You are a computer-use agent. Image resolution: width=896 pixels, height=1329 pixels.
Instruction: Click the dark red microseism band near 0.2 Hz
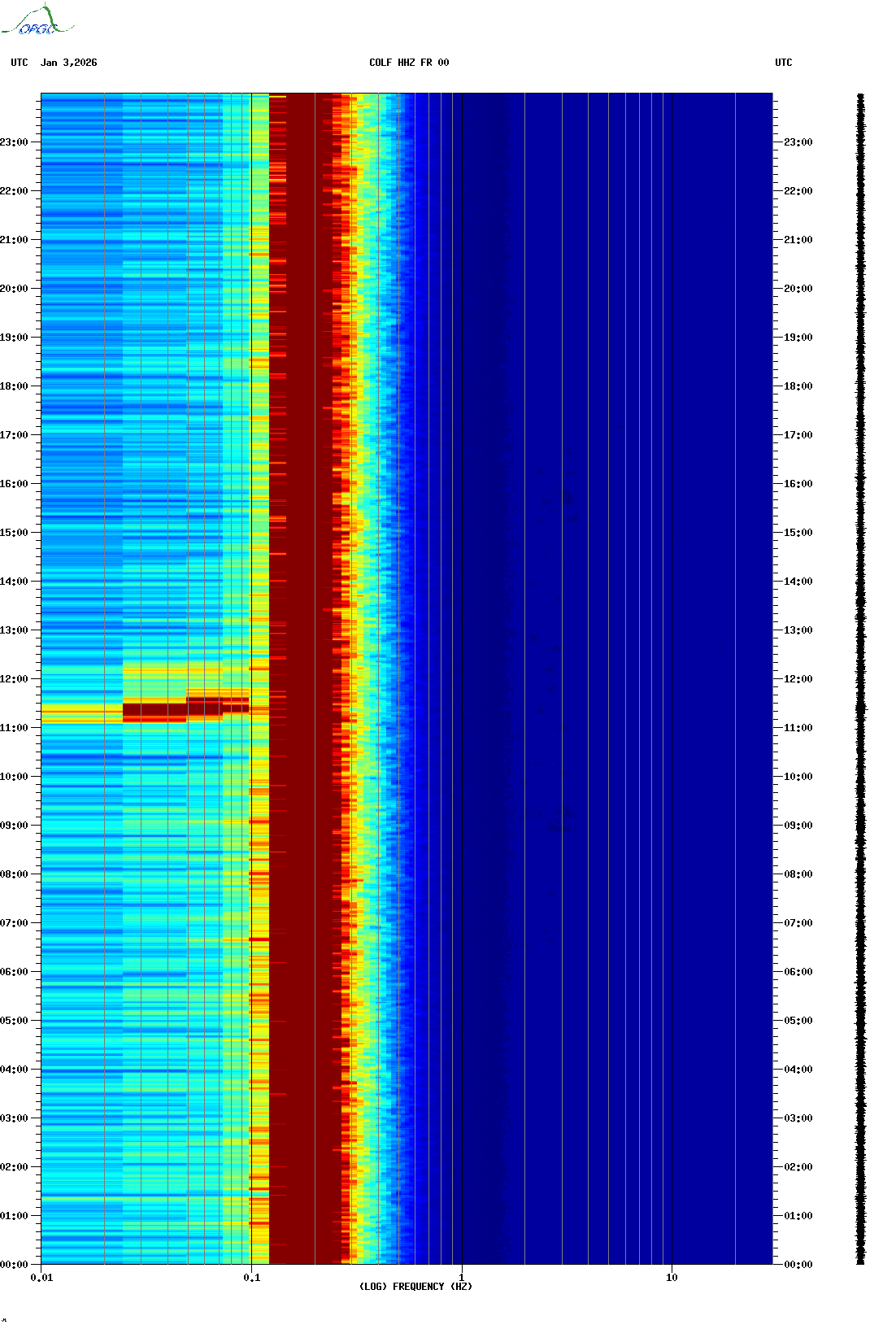(301, 679)
